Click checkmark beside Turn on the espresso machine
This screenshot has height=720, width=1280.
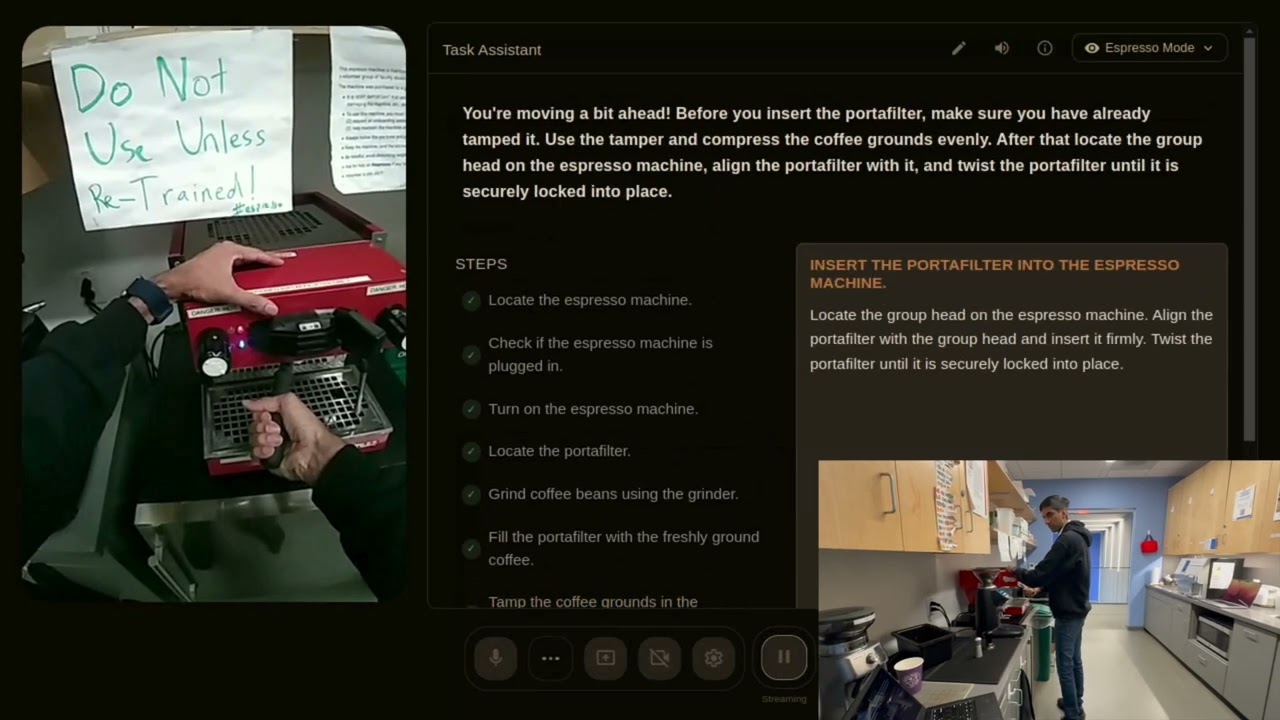click(471, 409)
